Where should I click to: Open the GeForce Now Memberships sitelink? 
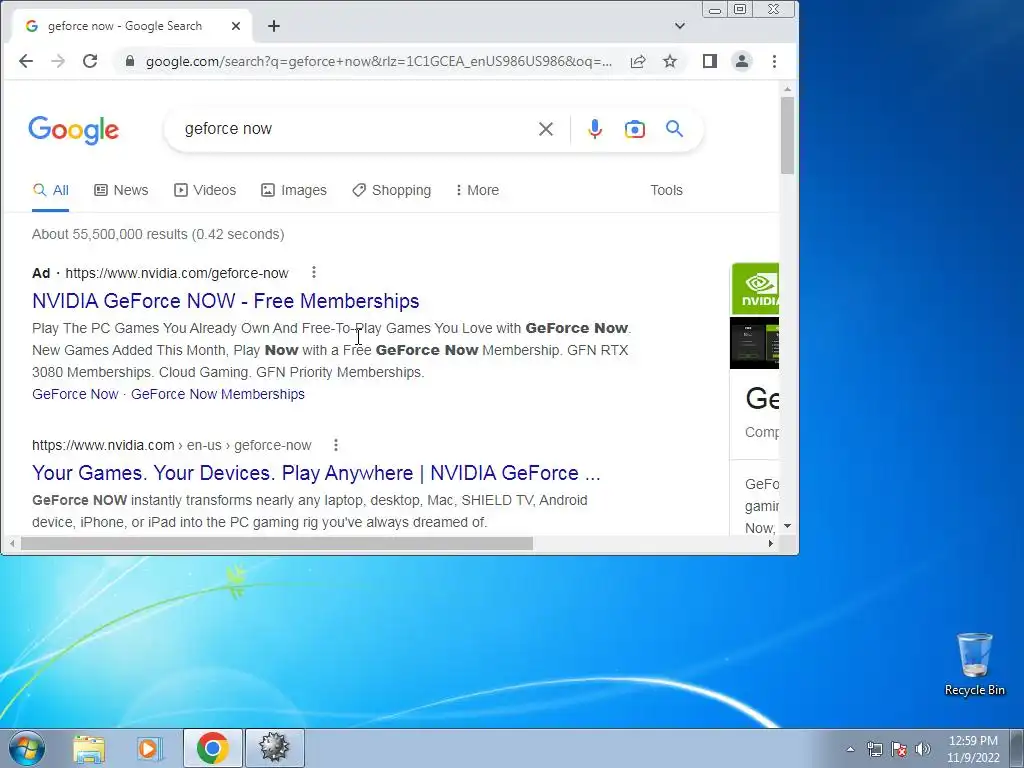tap(217, 394)
